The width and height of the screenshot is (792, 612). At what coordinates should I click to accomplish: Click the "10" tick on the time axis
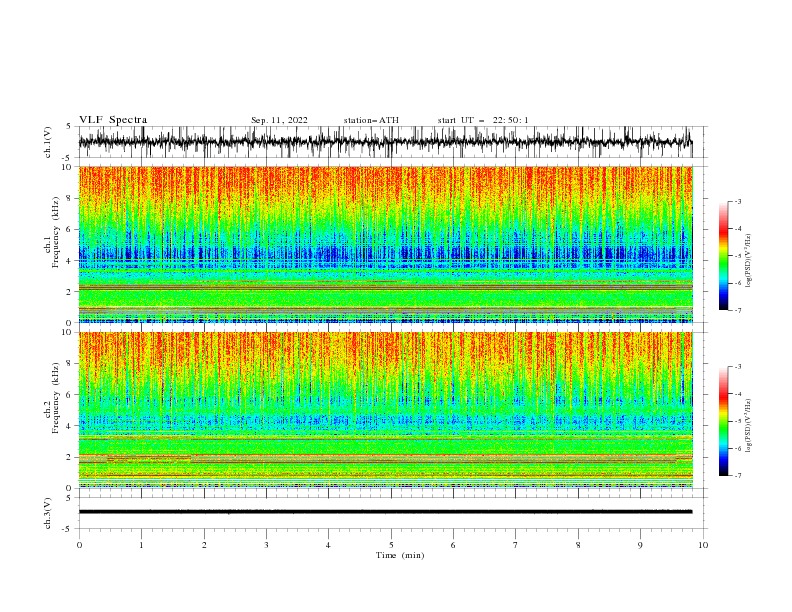(x=703, y=545)
